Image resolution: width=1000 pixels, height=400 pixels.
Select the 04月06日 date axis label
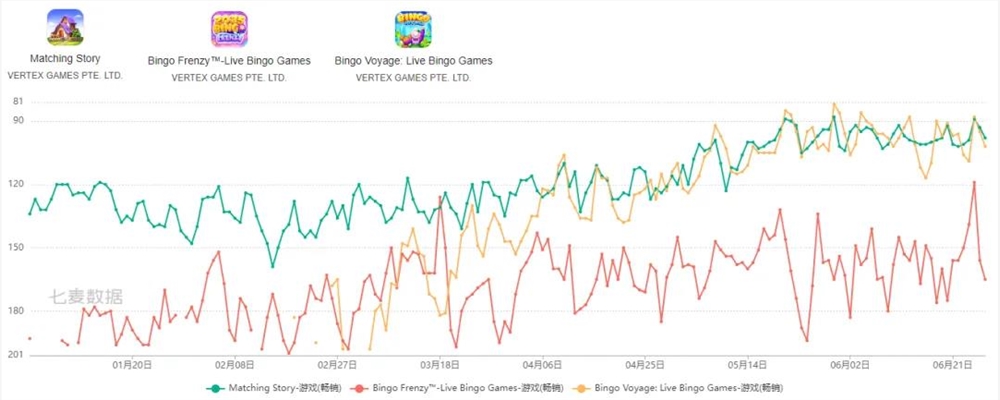tap(543, 366)
